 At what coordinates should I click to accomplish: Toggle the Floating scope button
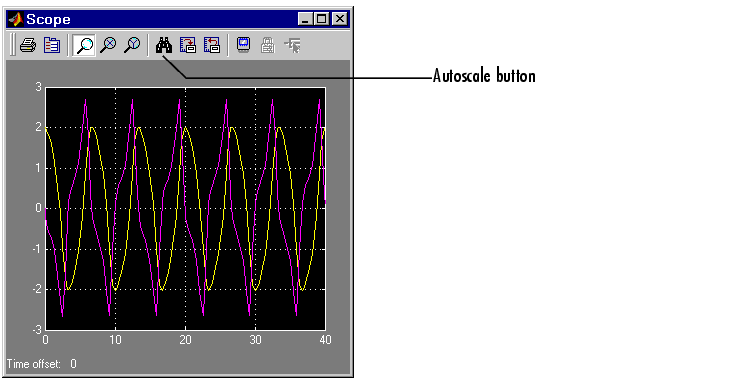[x=244, y=45]
